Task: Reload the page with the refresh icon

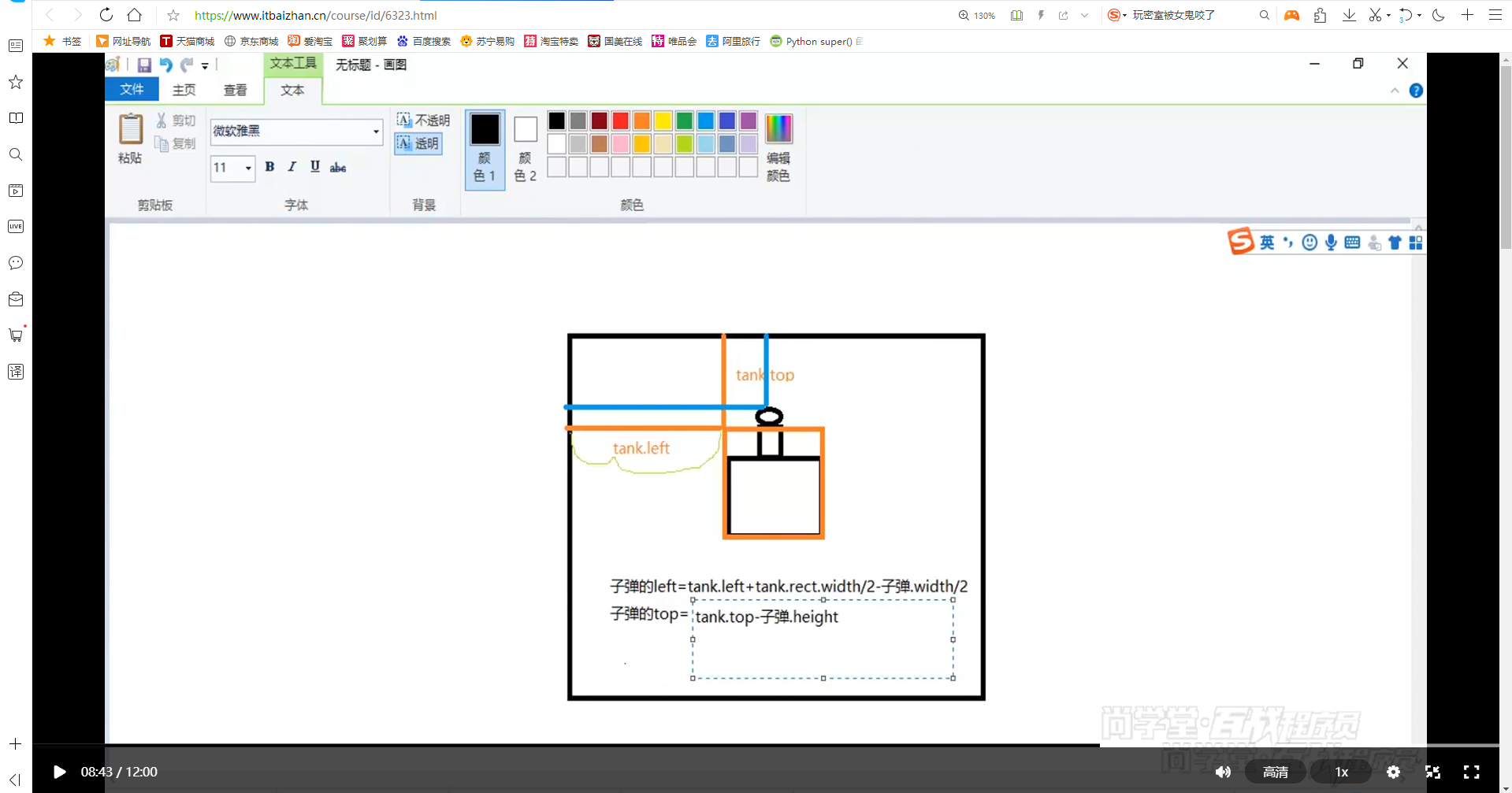Action: 106,15
